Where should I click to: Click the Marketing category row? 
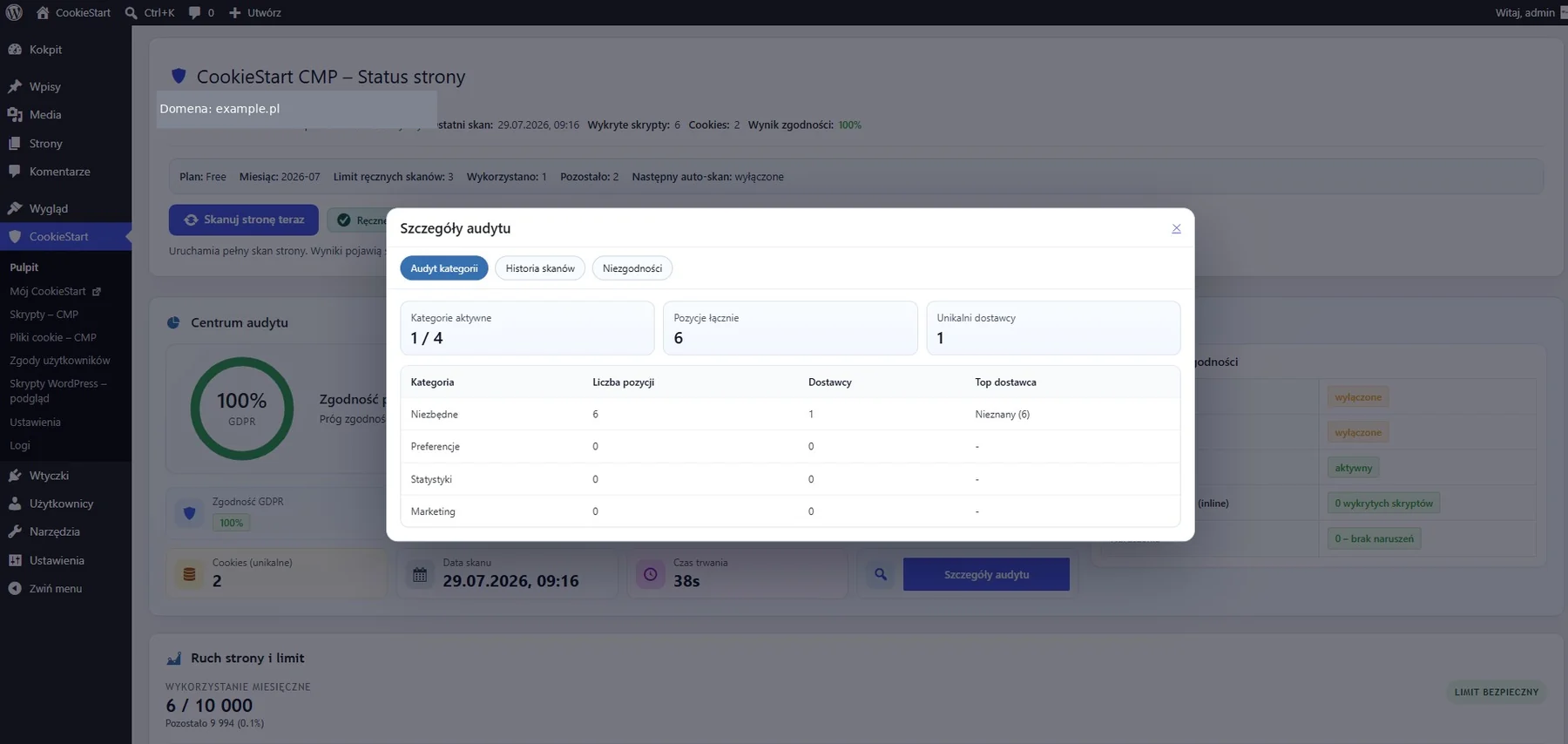tap(790, 511)
